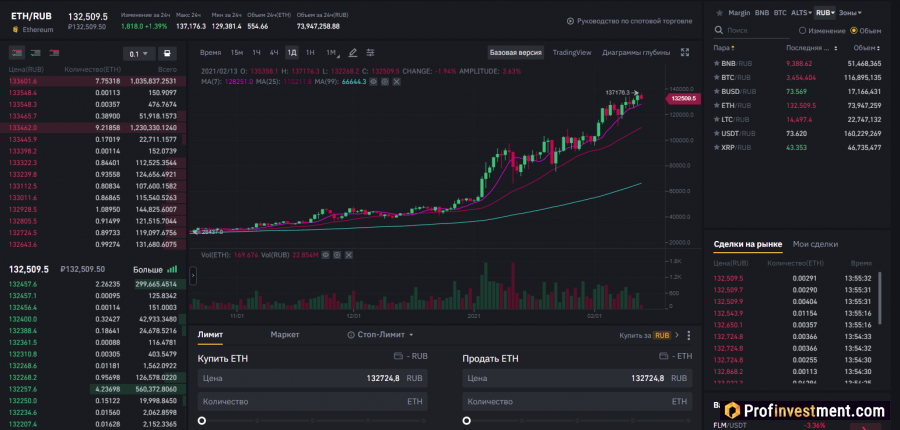
Task: Select the Время chart interval
Action: tap(210, 53)
